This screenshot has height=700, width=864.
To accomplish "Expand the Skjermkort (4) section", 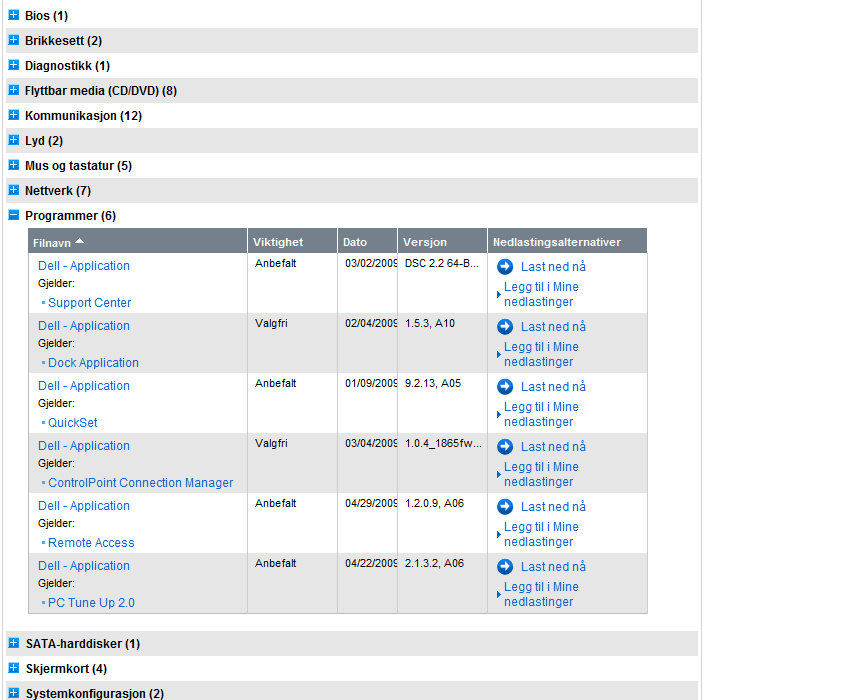I will [14, 668].
